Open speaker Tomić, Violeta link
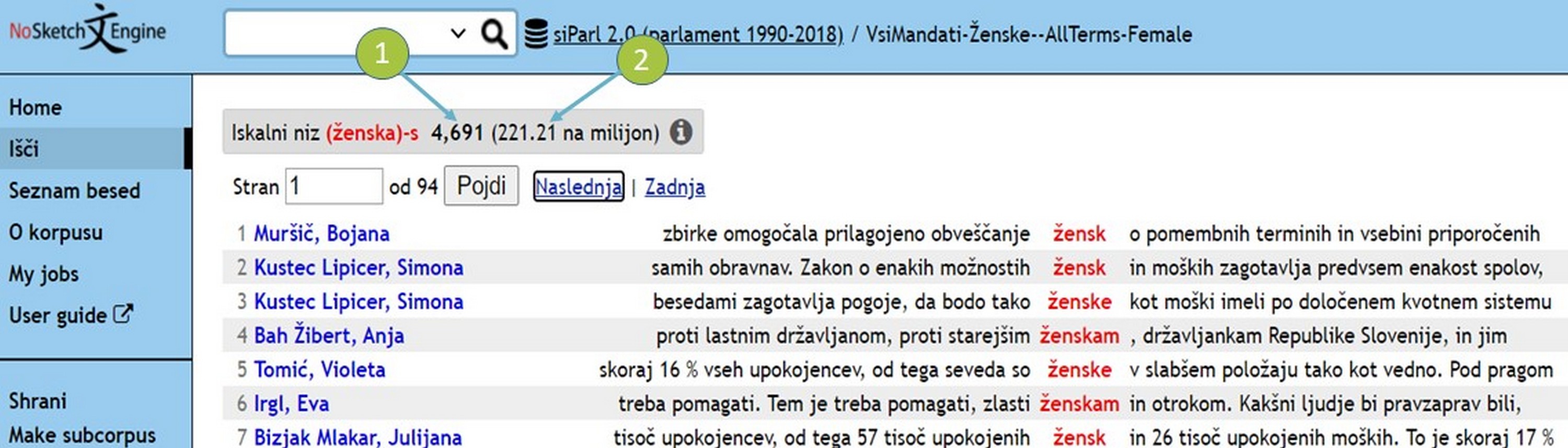Screen dimensions: 1568x448 coord(319,369)
